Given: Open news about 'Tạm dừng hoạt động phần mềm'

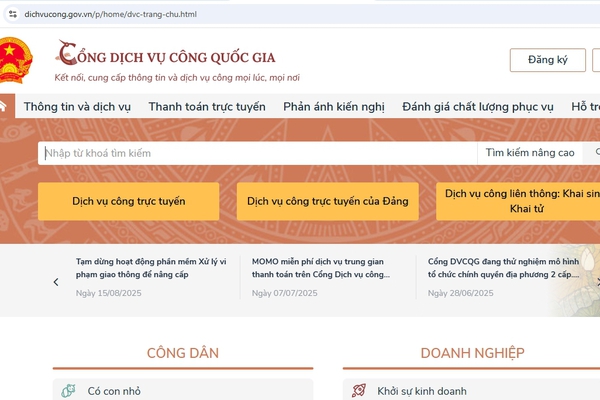Looking at the screenshot, I should [151, 267].
